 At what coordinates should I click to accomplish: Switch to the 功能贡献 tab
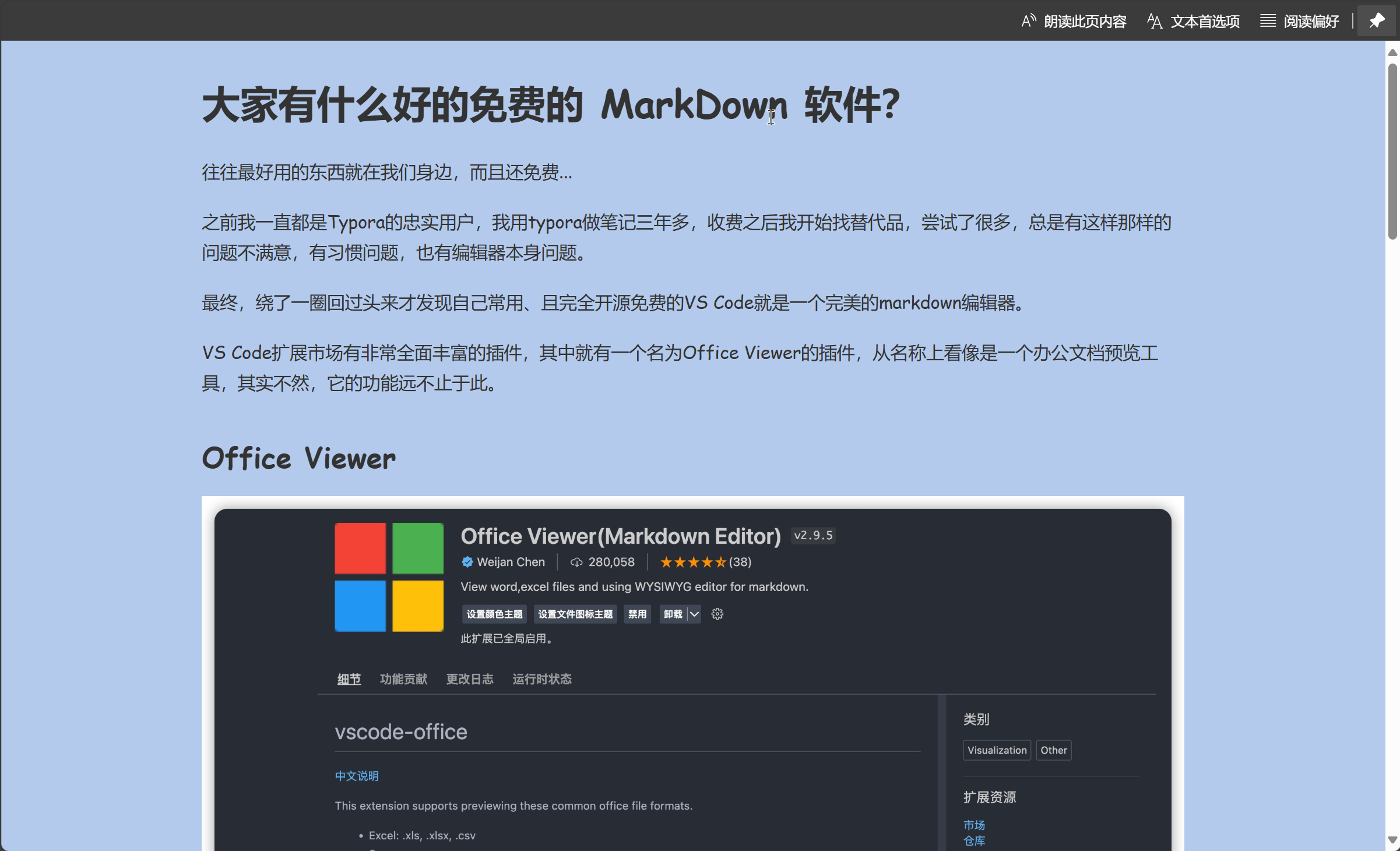point(403,679)
